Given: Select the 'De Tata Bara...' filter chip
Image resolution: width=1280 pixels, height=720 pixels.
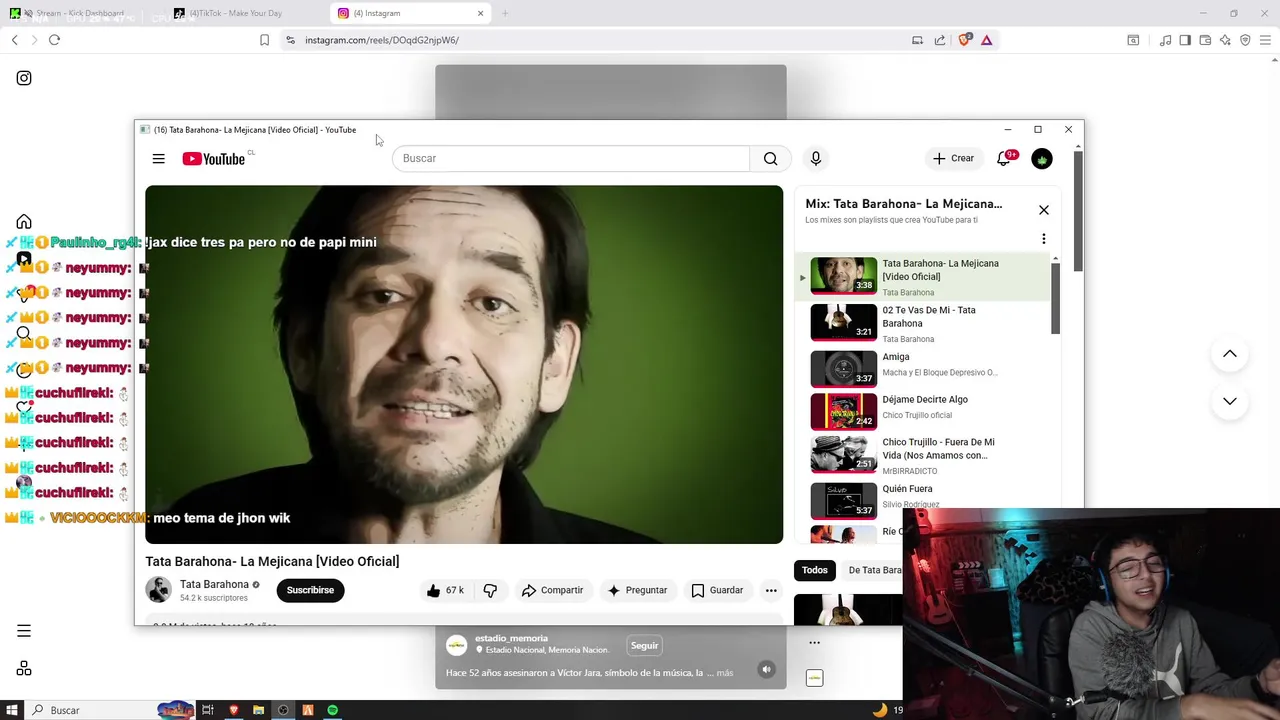Looking at the screenshot, I should 875,570.
